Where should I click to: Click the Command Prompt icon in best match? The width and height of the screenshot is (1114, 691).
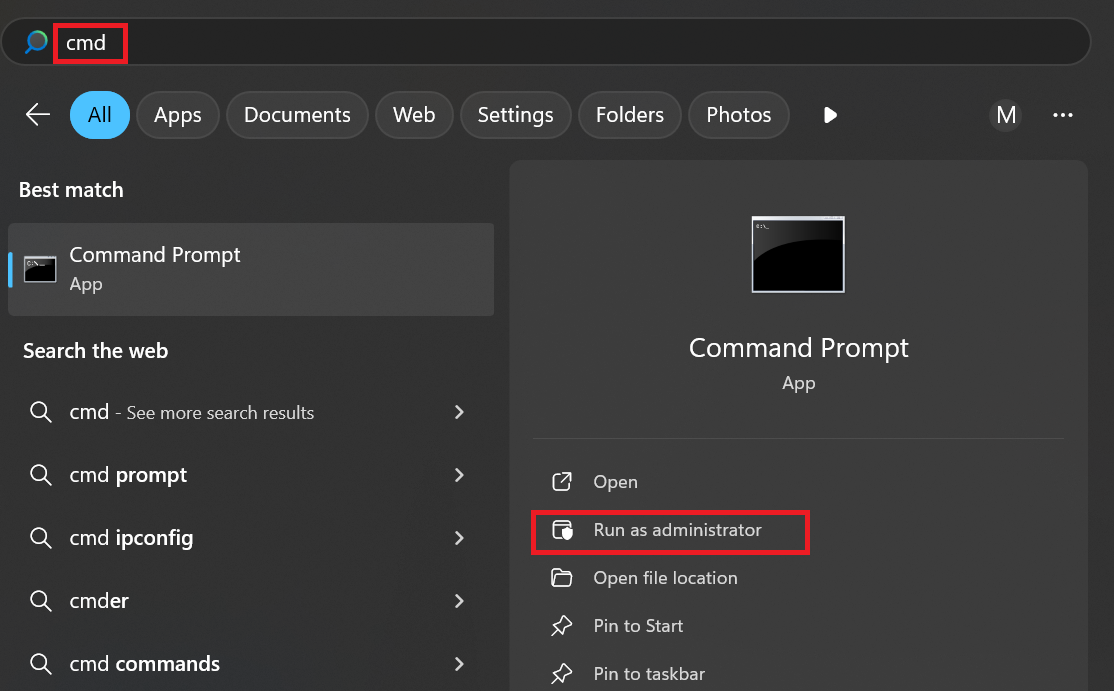click(40, 269)
